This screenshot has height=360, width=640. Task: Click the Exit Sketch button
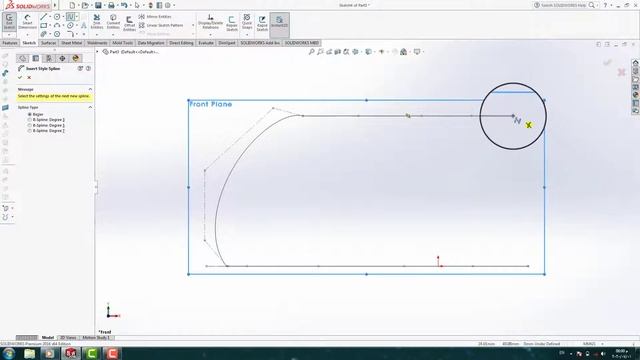point(9,21)
